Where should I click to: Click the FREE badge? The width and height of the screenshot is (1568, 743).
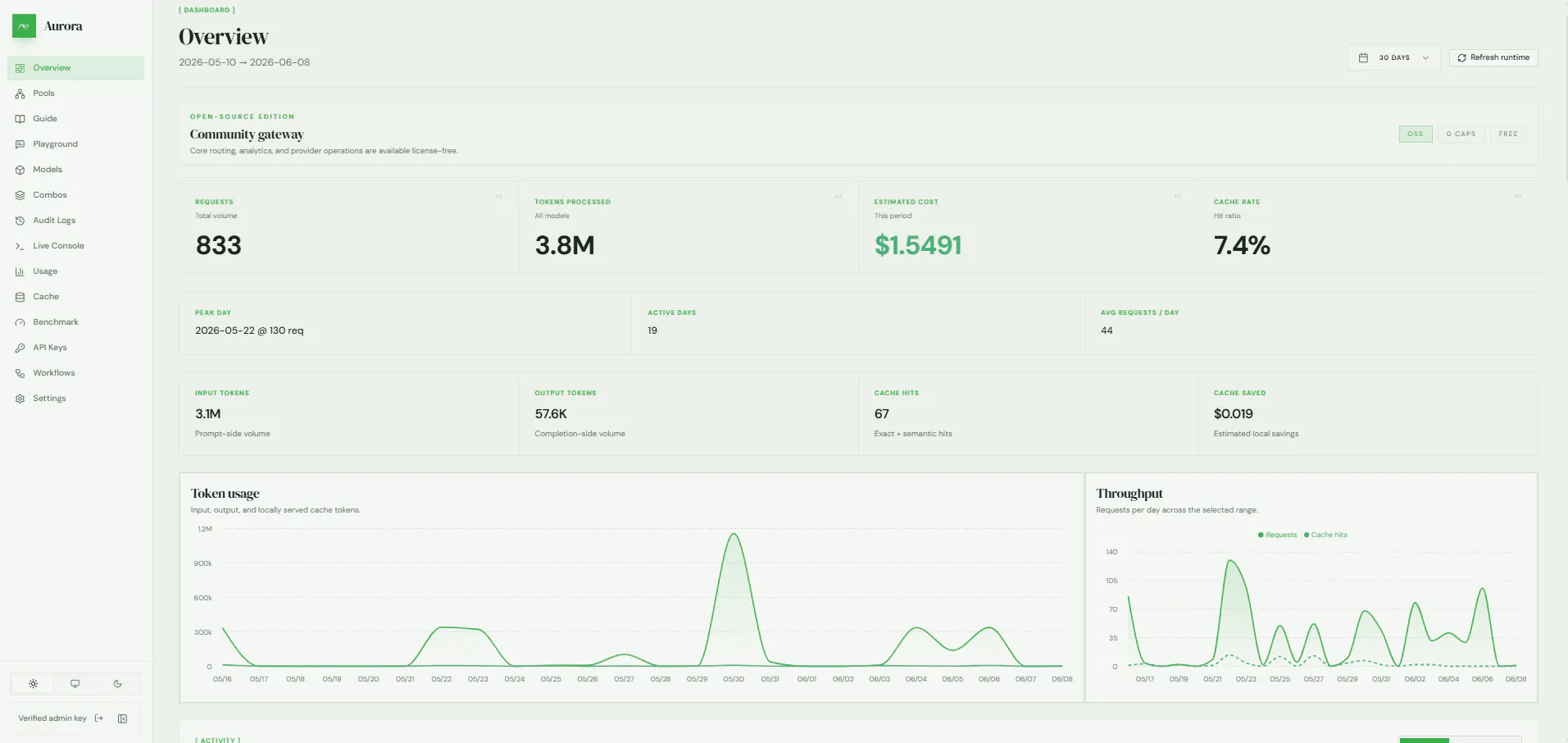point(1508,134)
